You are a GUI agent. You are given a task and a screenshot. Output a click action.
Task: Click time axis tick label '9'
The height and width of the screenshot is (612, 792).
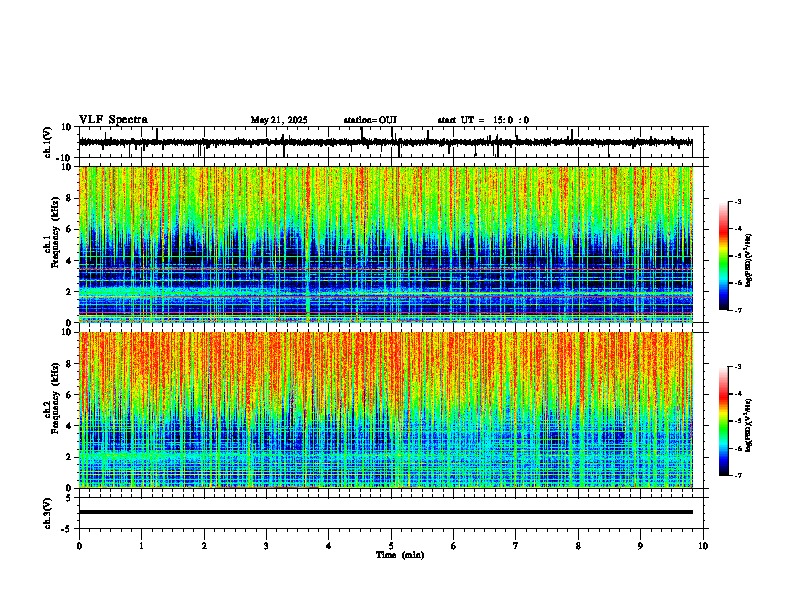point(640,546)
